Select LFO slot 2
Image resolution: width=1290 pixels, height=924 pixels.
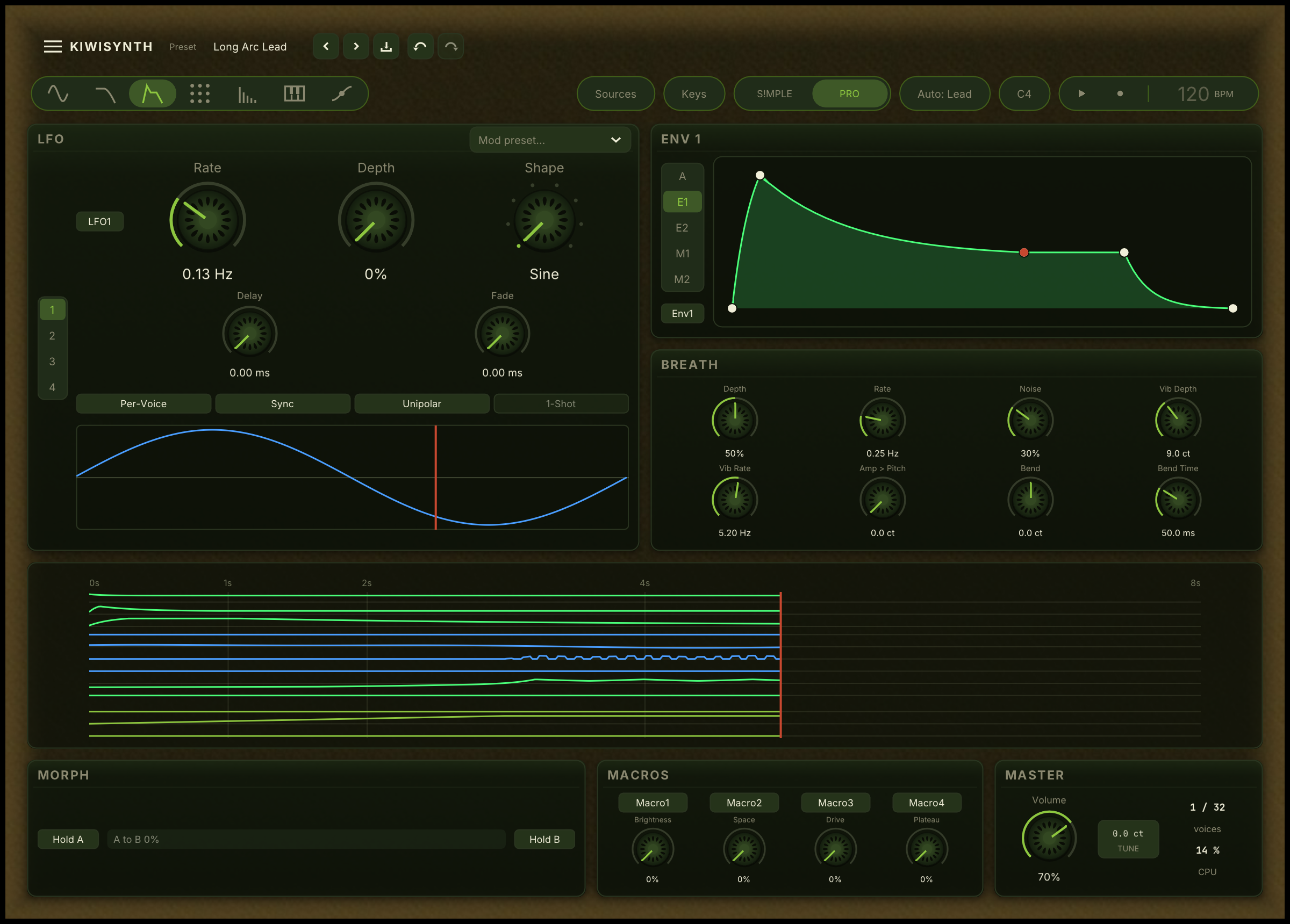click(x=52, y=335)
